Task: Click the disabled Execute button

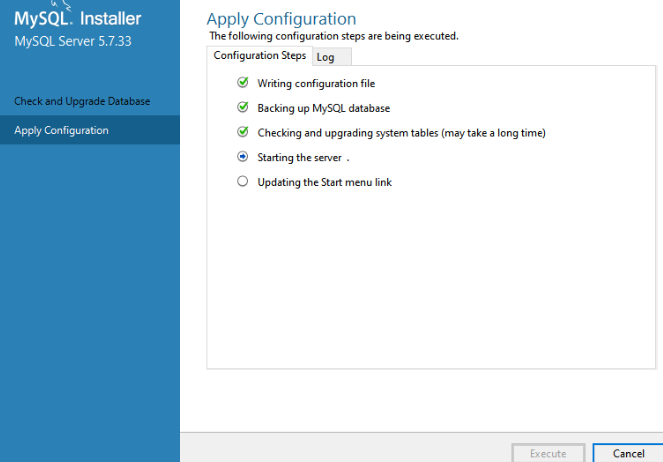Action: click(548, 453)
